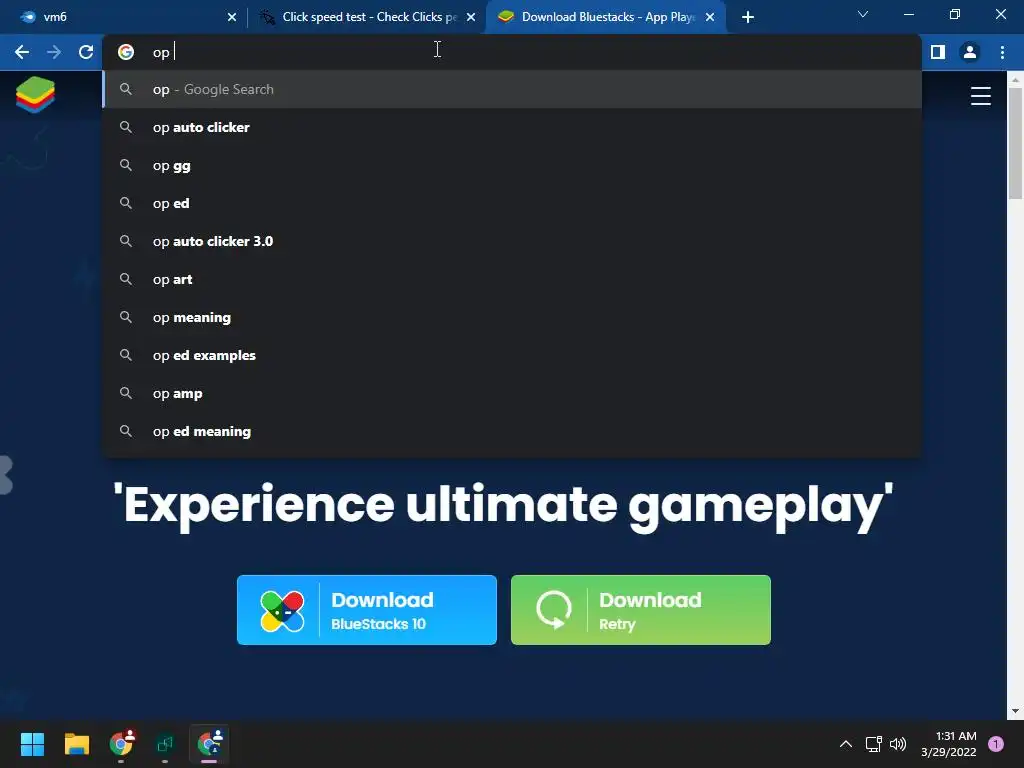
Task: Click the active Chrome taskbar icon
Action: tap(210, 743)
